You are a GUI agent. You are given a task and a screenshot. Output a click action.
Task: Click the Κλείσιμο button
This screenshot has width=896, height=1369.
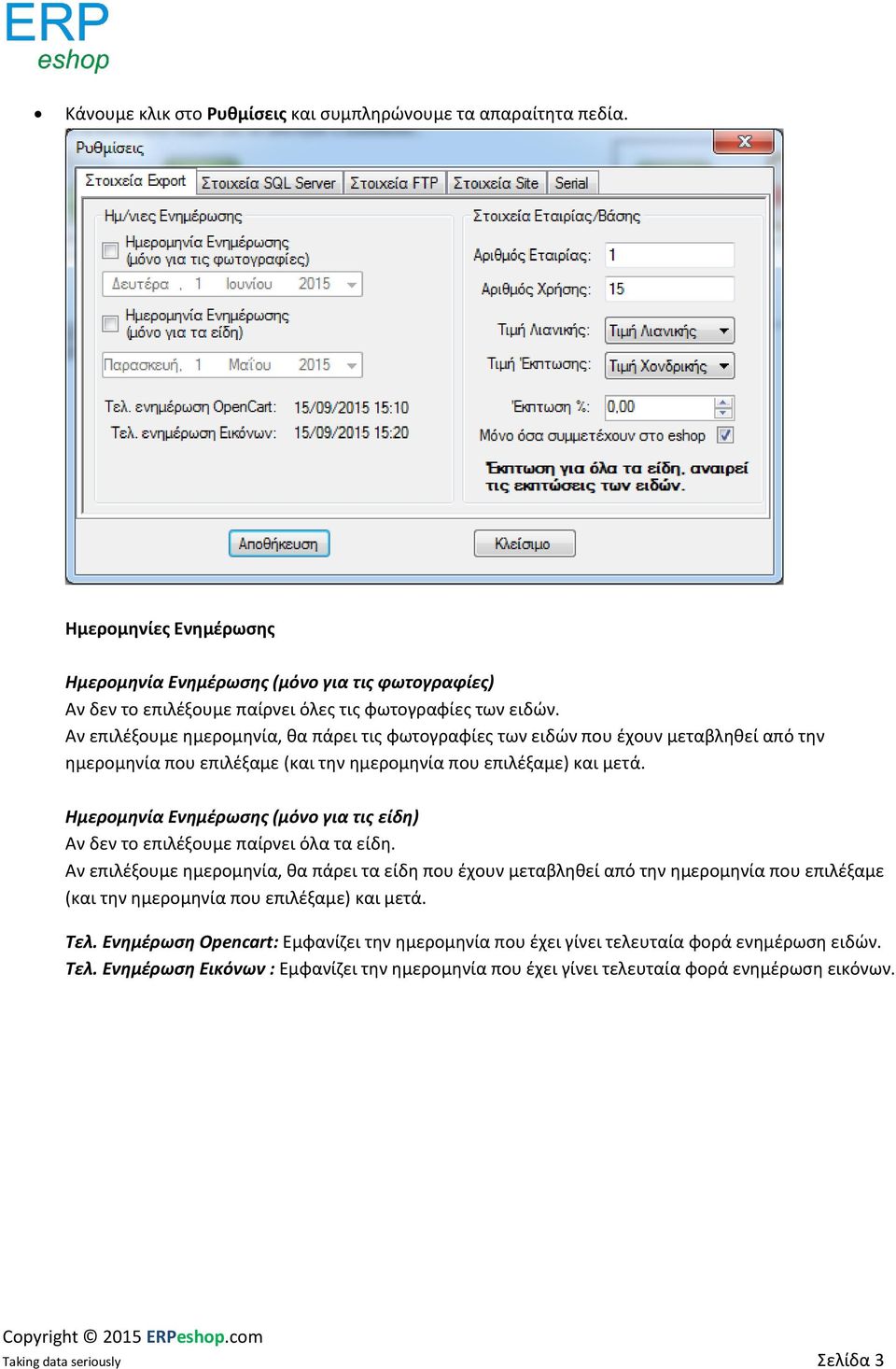tap(524, 543)
